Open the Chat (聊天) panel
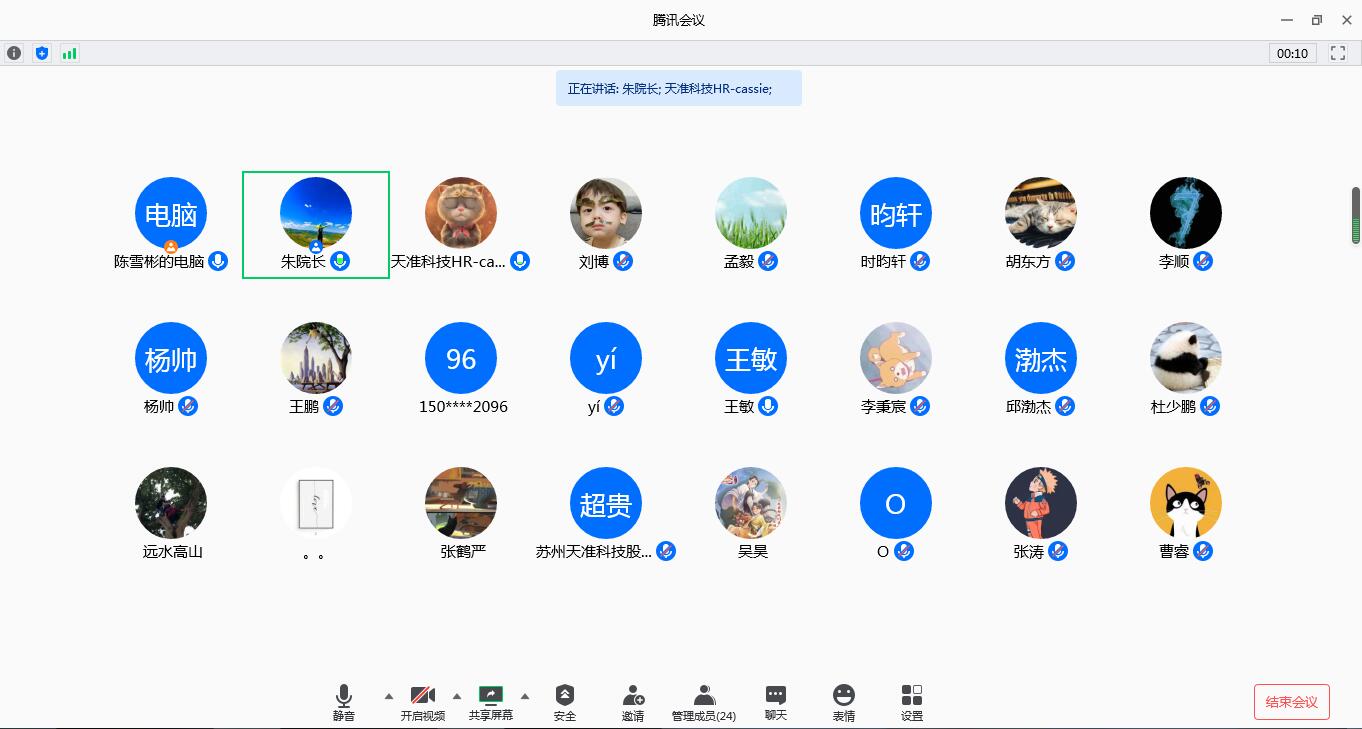Viewport: 1362px width, 729px height. [776, 702]
